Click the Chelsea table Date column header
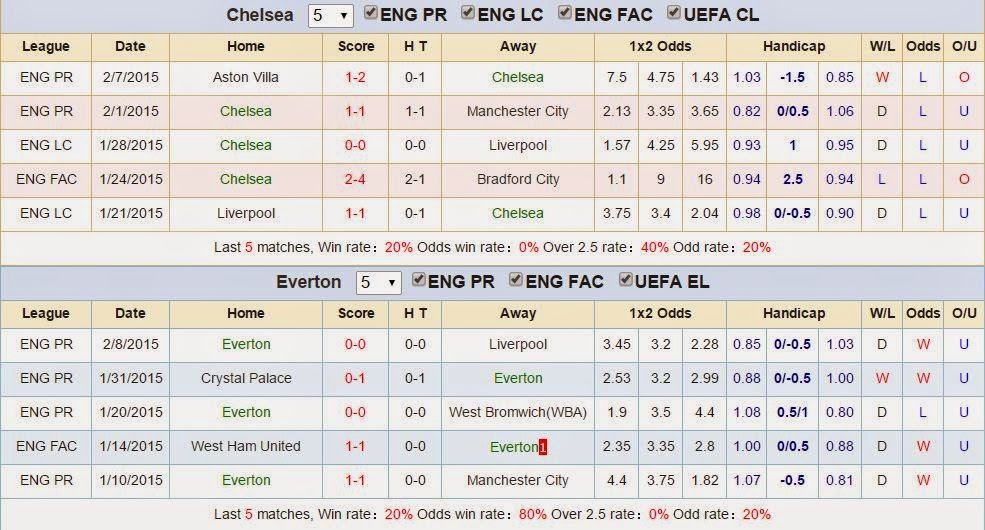The image size is (985, 530). coord(130,46)
